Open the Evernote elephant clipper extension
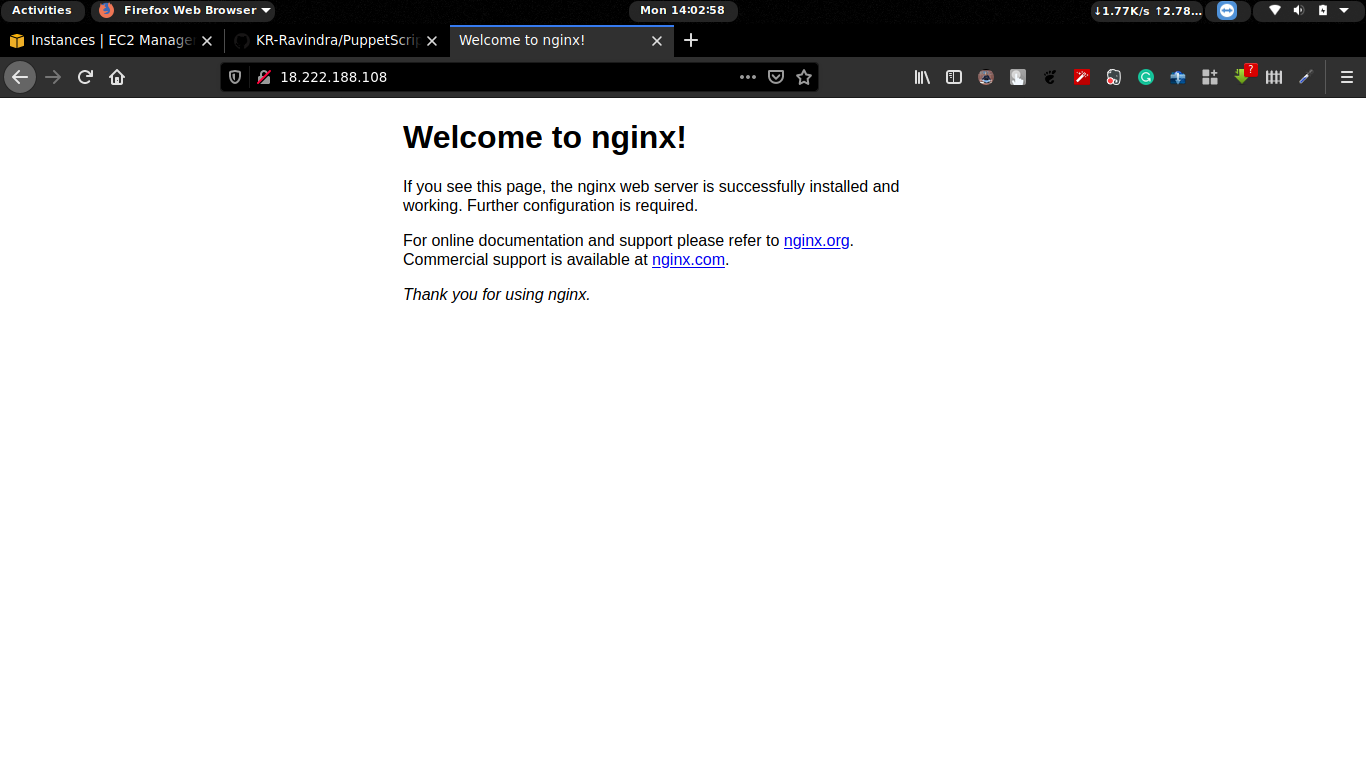This screenshot has height=768, width=1366. [1114, 77]
